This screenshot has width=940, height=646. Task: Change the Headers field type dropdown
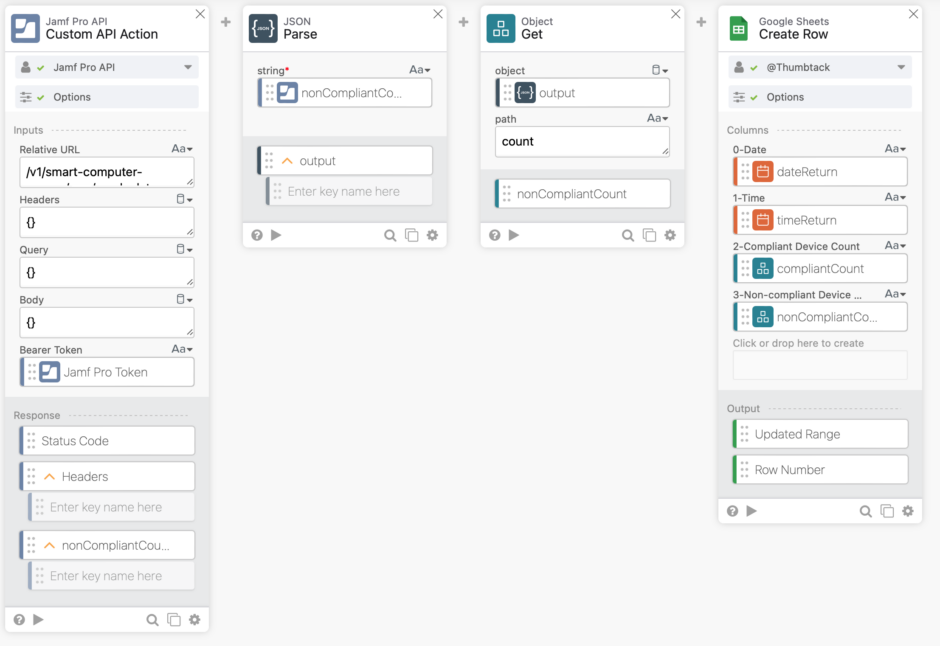(185, 199)
